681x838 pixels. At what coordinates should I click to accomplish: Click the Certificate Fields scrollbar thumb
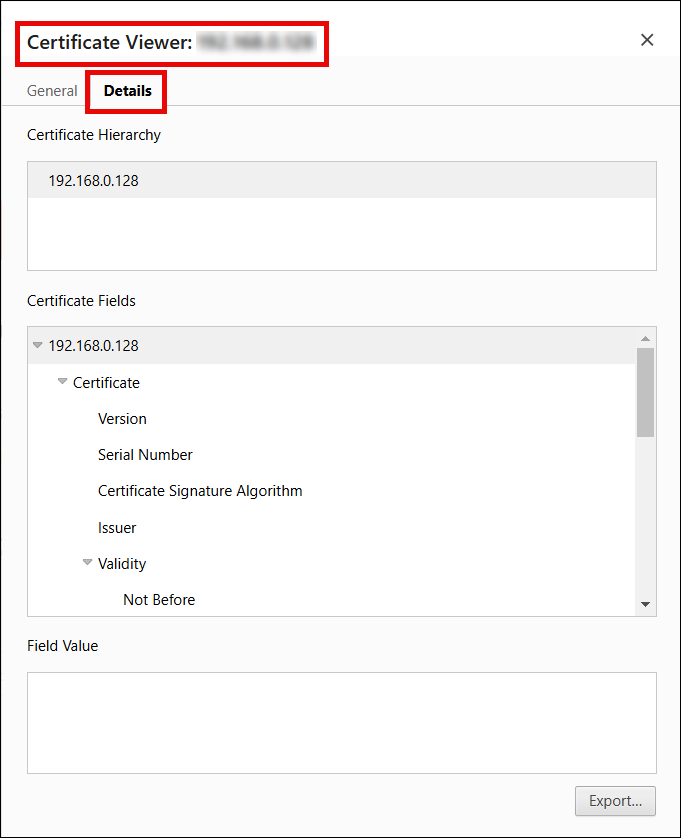coord(645,392)
